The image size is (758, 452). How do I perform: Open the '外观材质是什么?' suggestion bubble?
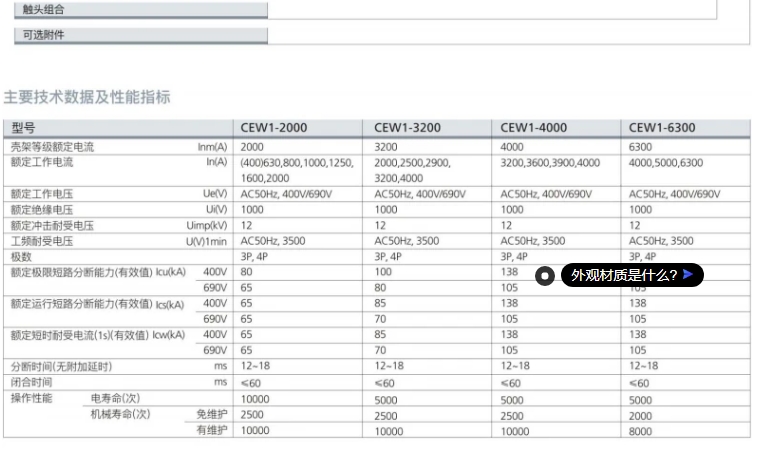click(x=632, y=275)
